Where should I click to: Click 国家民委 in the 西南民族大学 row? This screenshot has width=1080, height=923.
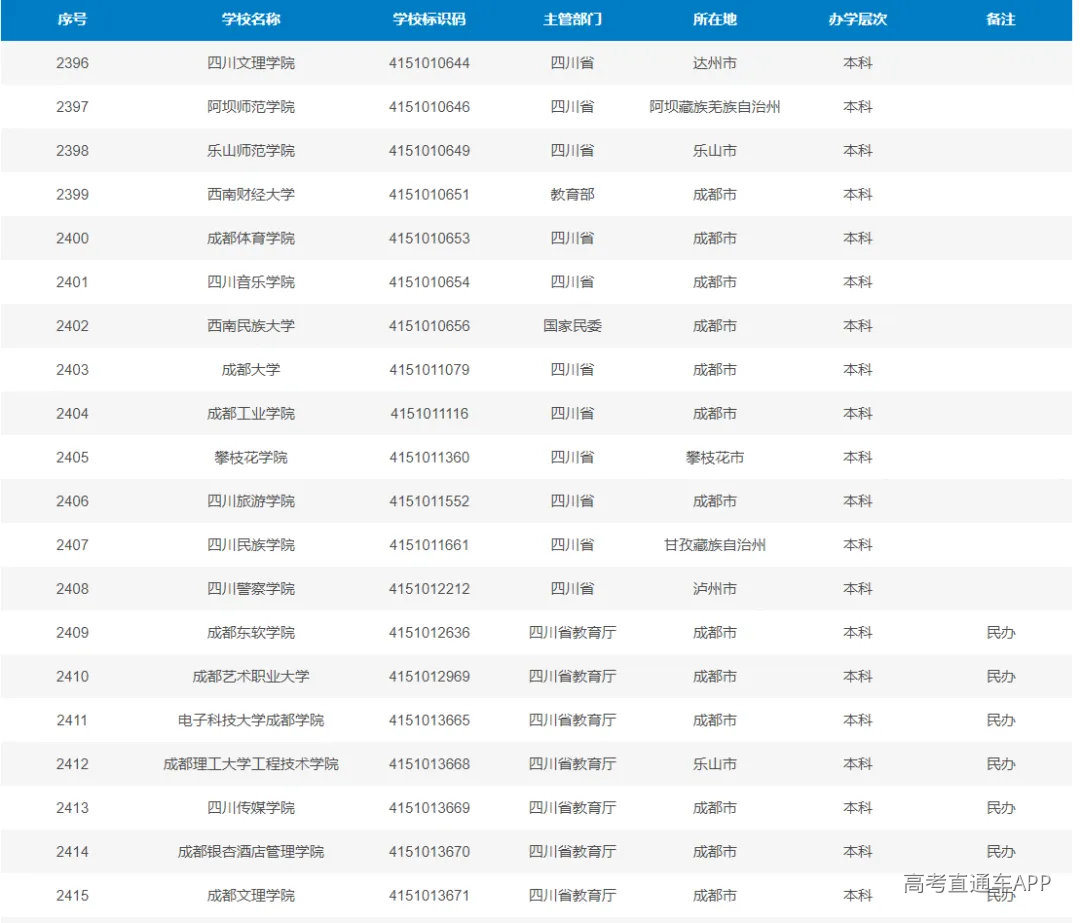(572, 326)
